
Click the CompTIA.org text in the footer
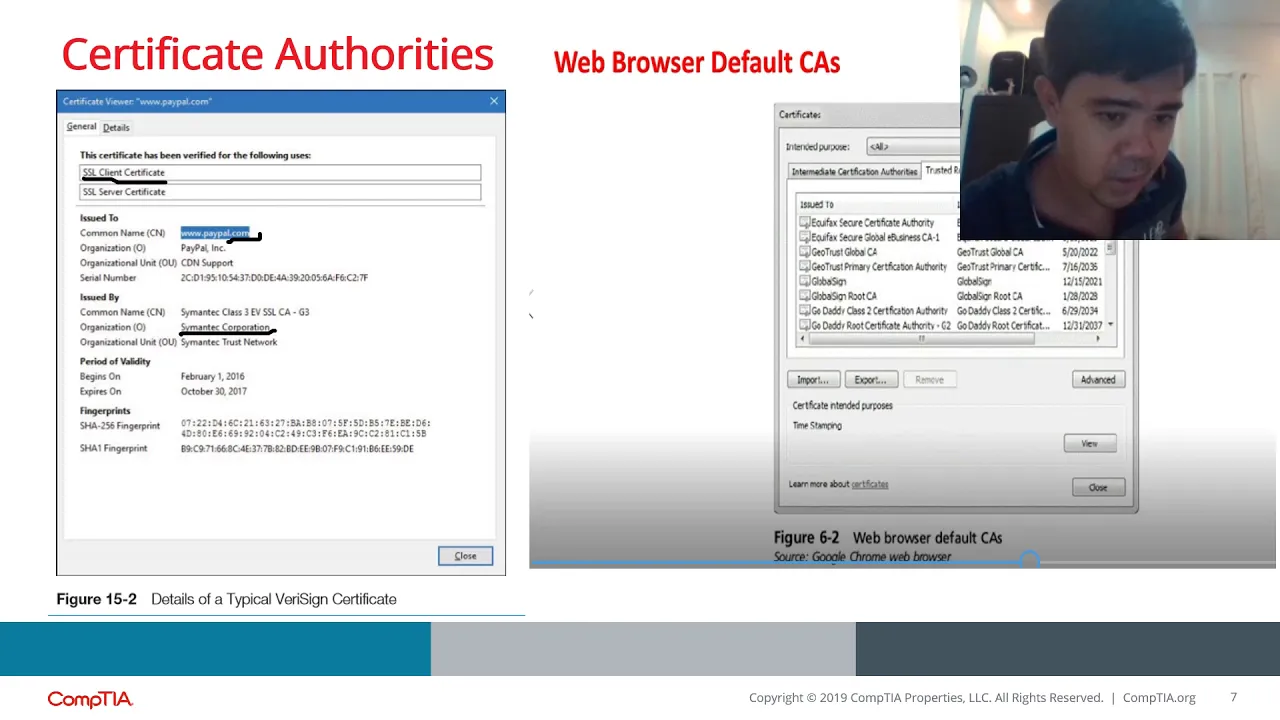[x=1159, y=698]
